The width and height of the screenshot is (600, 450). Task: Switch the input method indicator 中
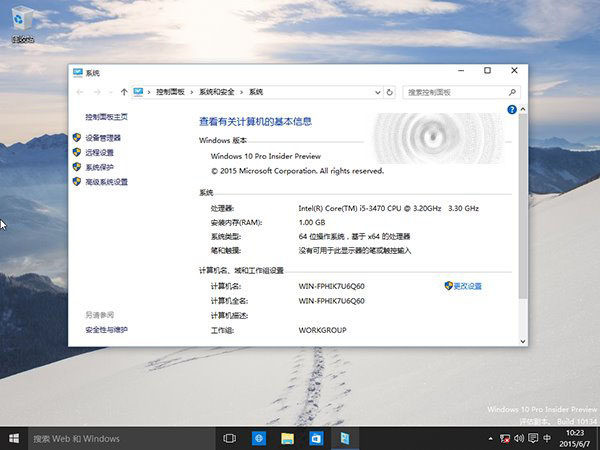tap(547, 439)
